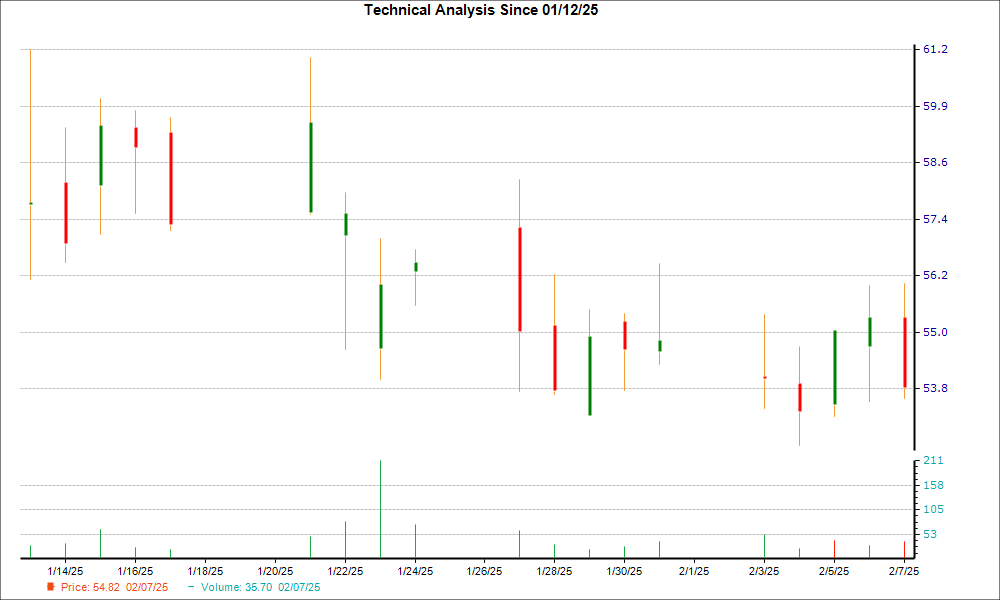This screenshot has height=600, width=1000.
Task: Click the chart title Technical Analysis Since 01/12/25
Action: click(481, 10)
